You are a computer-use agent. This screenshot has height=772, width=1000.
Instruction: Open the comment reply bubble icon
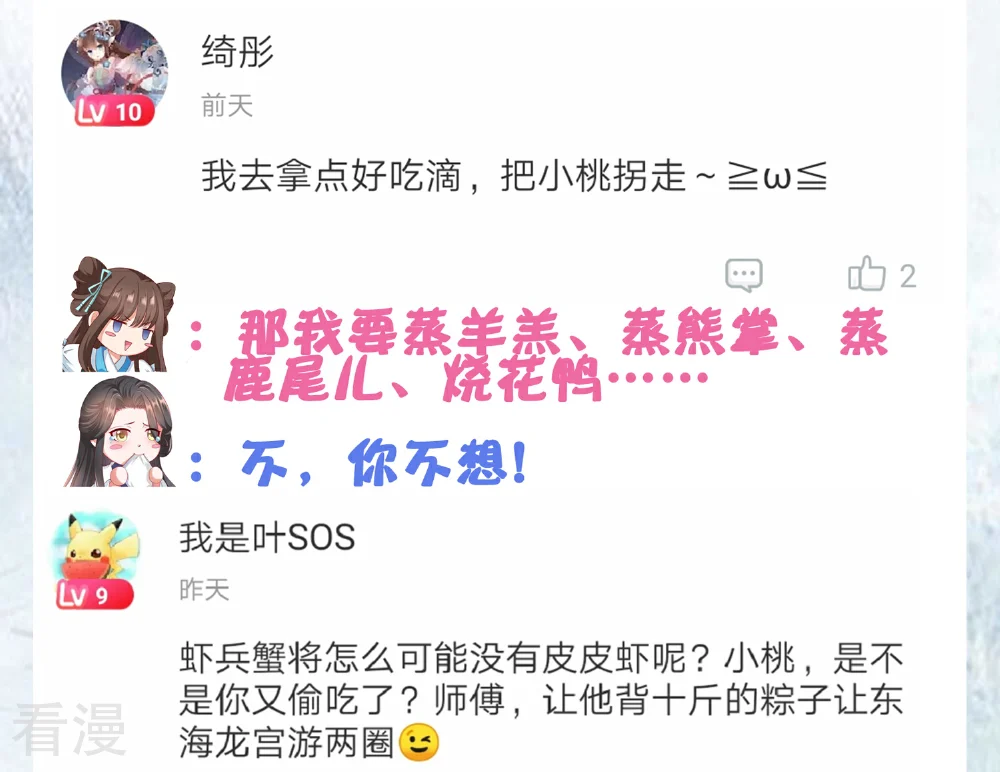coord(744,276)
